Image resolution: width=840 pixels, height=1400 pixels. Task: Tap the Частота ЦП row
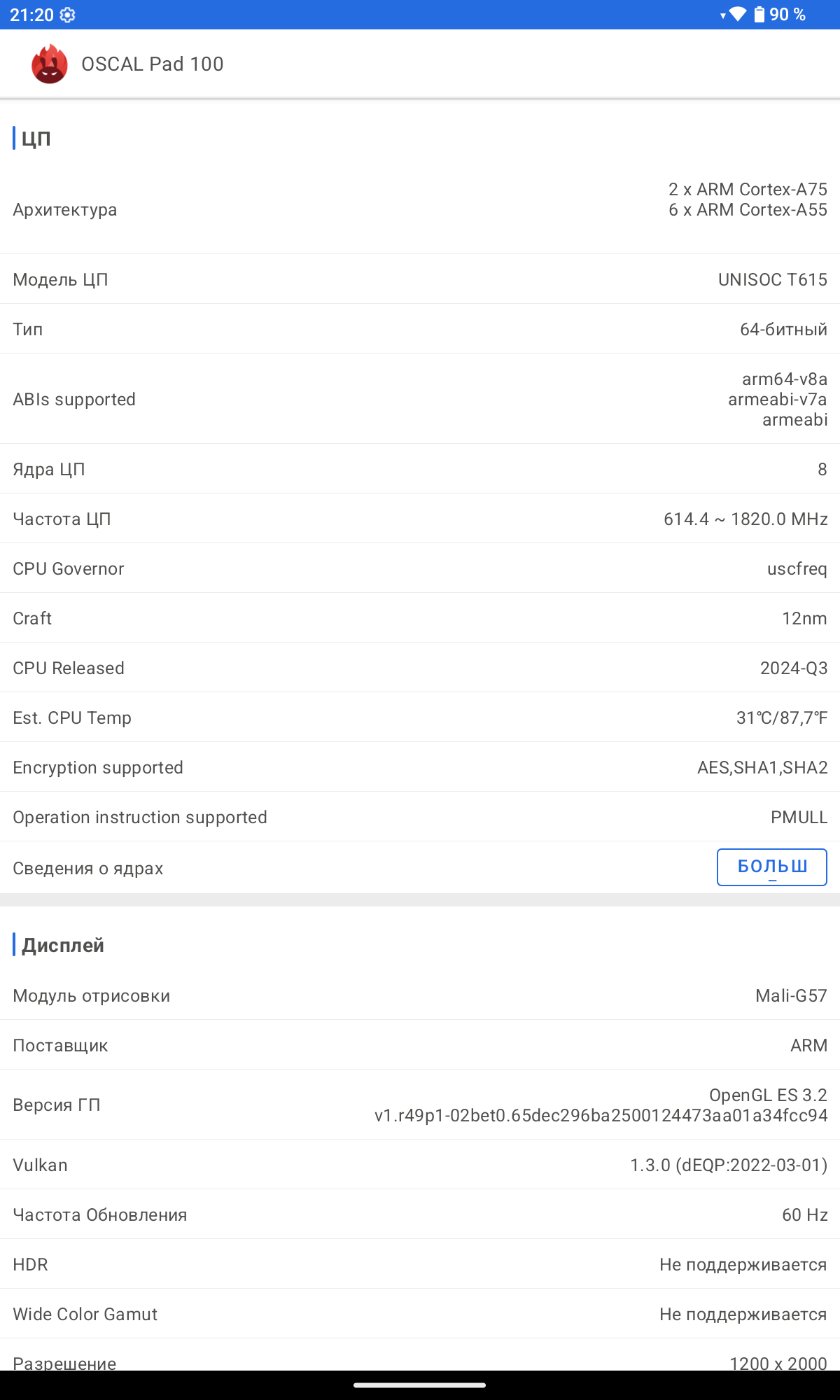pyautogui.click(x=420, y=519)
